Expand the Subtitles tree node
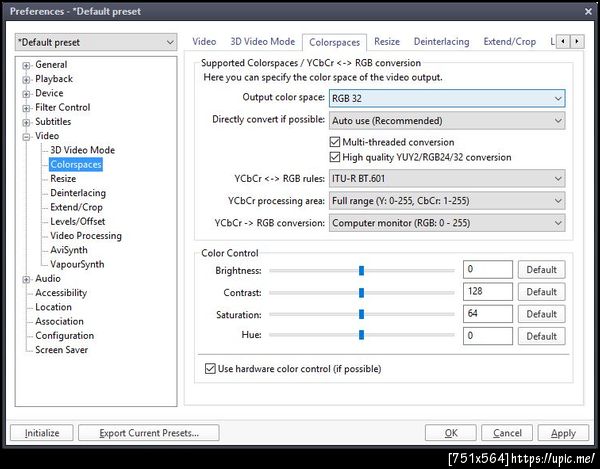 point(26,122)
